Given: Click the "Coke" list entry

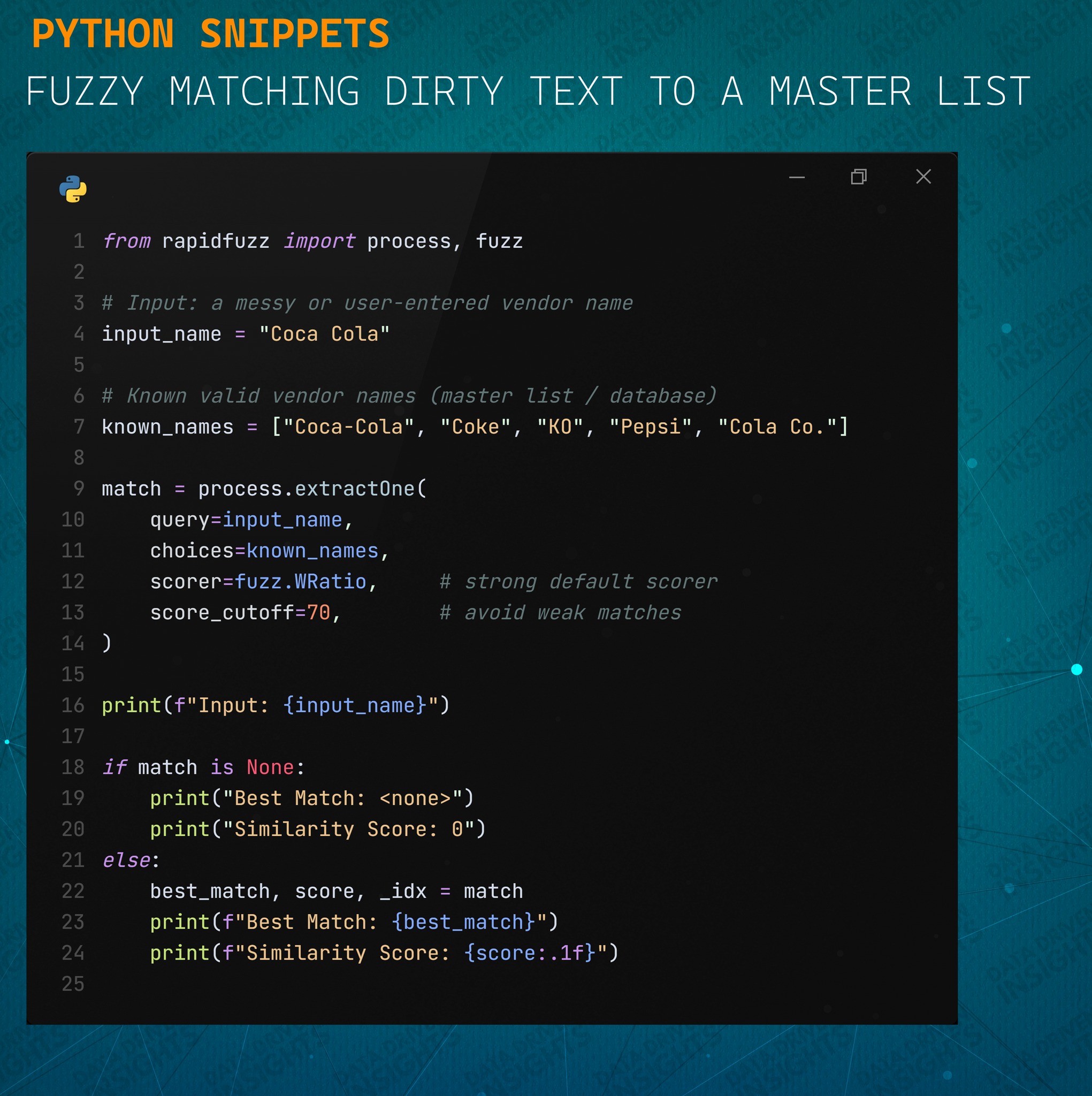Looking at the screenshot, I should pyautogui.click(x=475, y=427).
